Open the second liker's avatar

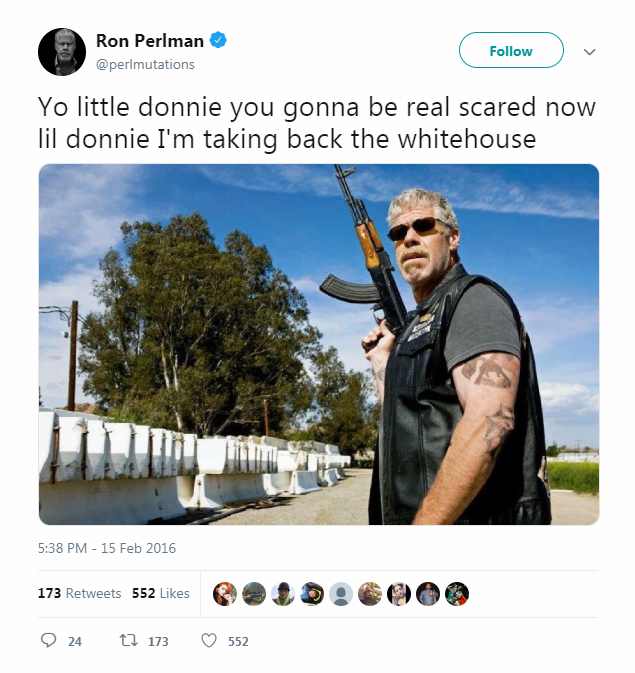click(x=254, y=594)
